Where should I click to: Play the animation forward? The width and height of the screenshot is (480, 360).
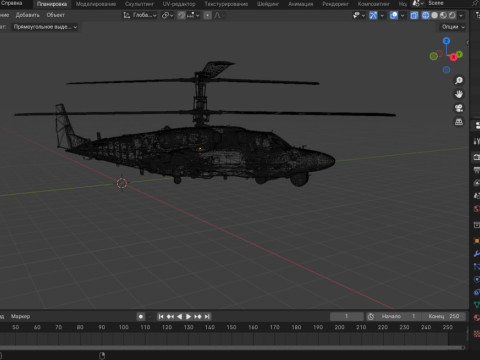click(x=188, y=316)
